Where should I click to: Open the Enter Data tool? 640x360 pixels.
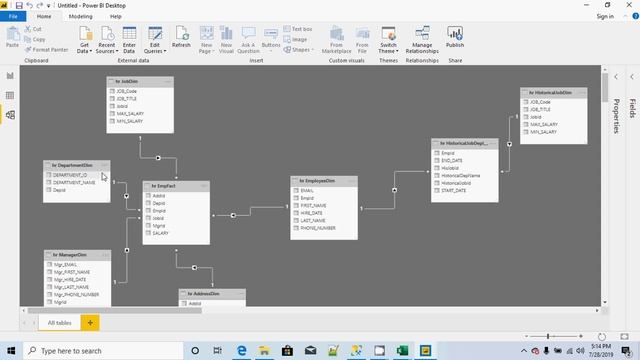click(x=129, y=40)
